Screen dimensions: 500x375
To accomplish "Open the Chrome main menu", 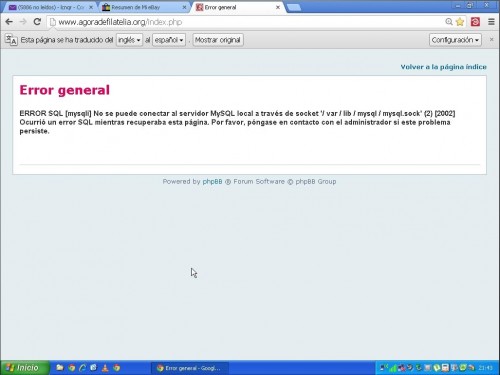I will 491,22.
